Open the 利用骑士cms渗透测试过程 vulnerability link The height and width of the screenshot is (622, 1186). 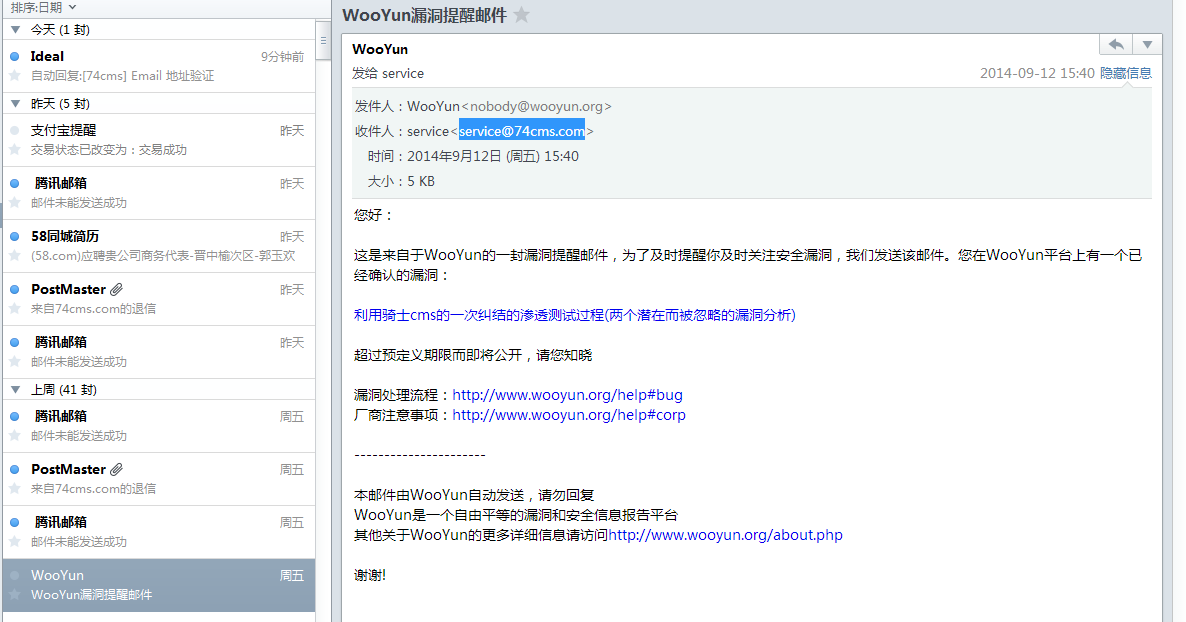pyautogui.click(x=575, y=315)
